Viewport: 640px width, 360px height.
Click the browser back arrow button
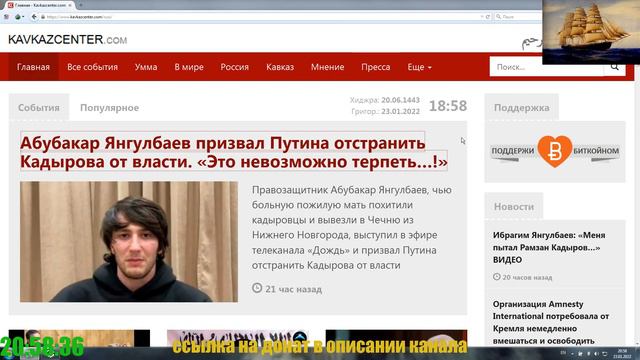(34, 17)
